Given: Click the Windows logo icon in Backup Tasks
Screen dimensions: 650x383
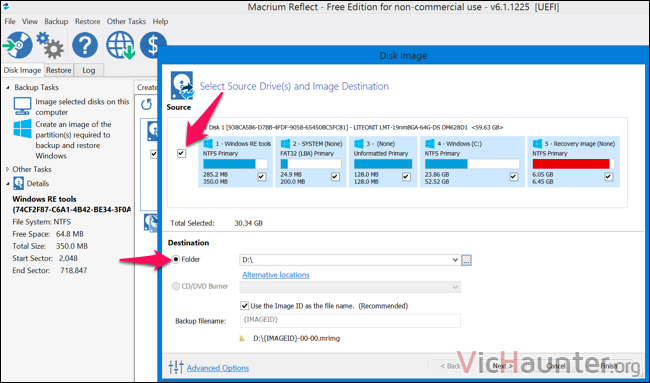Looking at the screenshot, I should pos(22,129).
